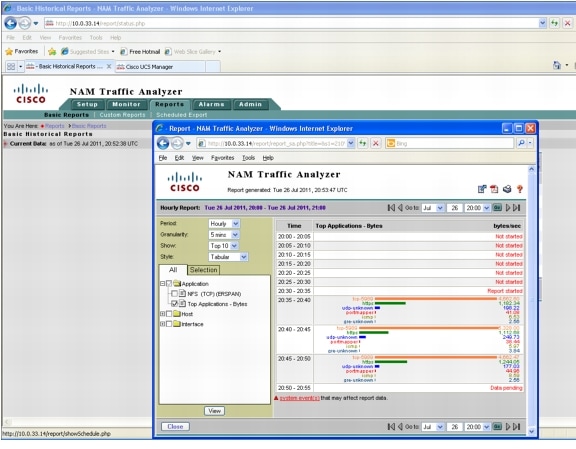Go to next hour in top navigation bar

tap(508, 208)
